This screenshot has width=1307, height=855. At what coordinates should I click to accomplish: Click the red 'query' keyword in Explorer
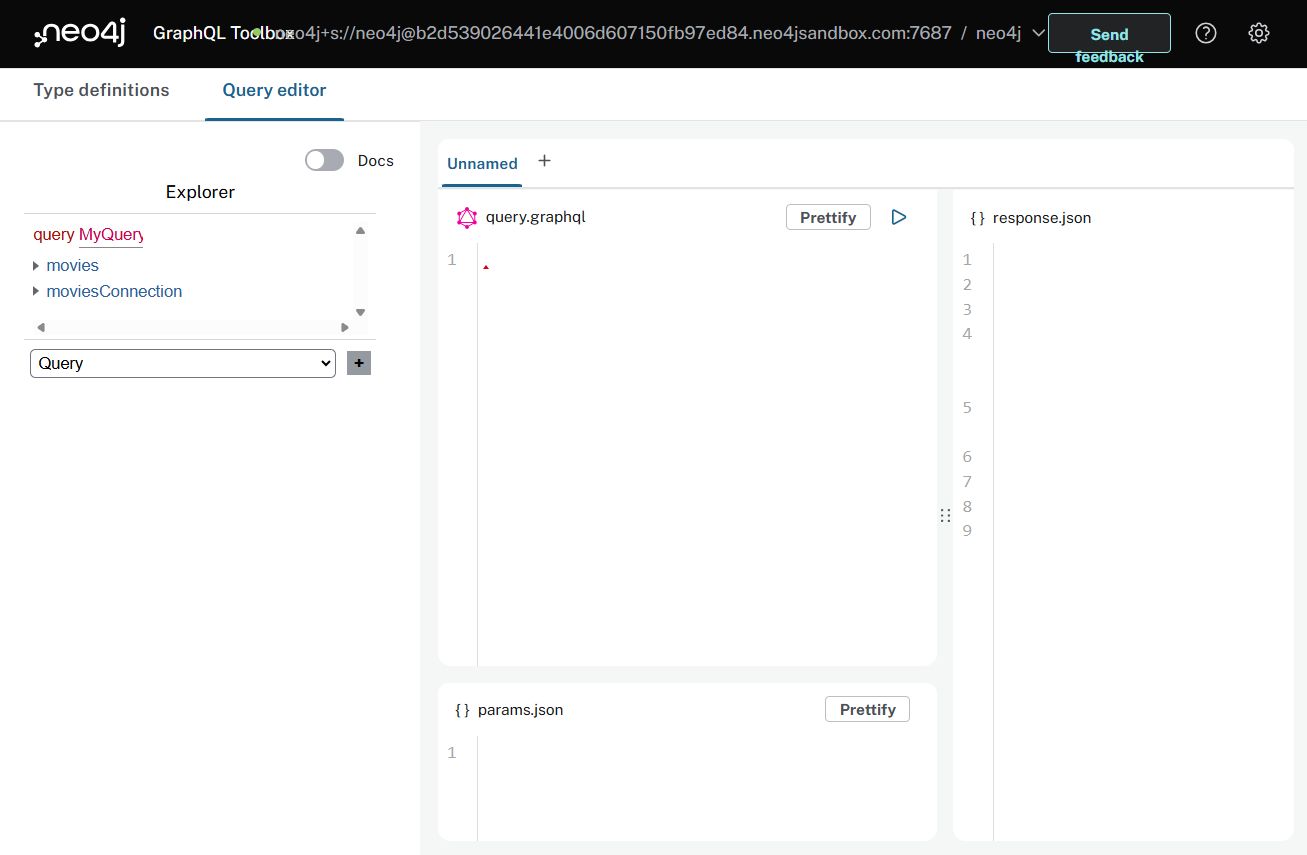point(54,235)
